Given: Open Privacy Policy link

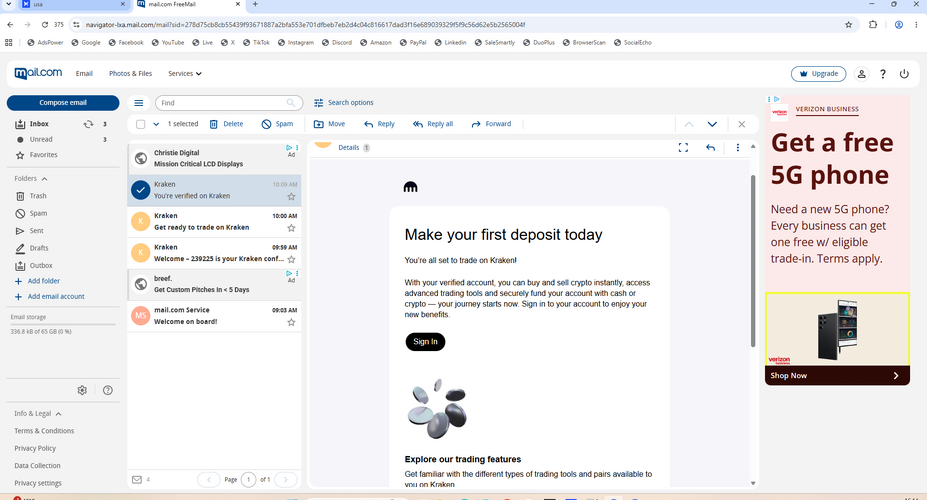Looking at the screenshot, I should point(35,449).
